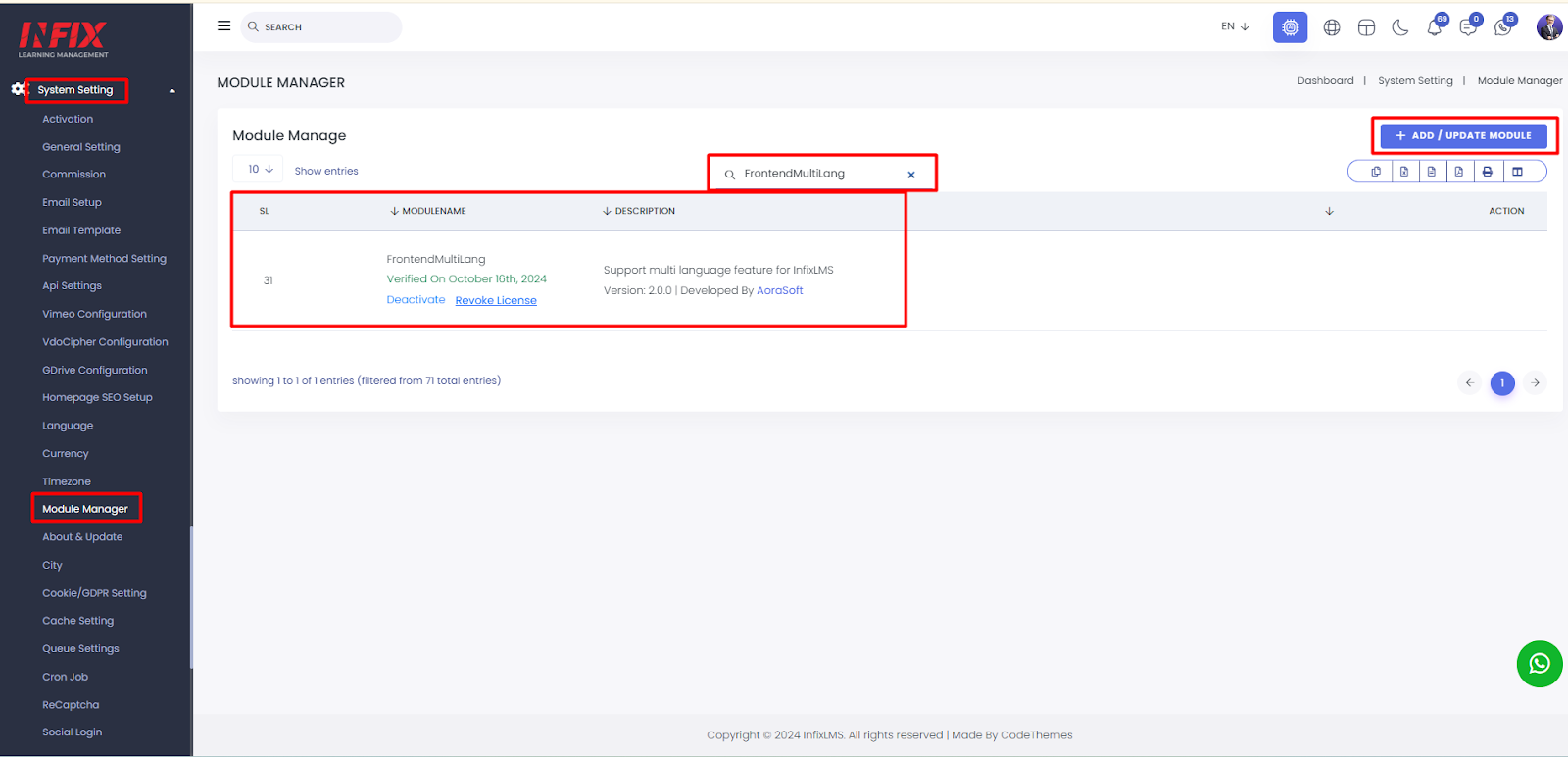
Task: Open General Setting in sidebar
Action: [81, 147]
